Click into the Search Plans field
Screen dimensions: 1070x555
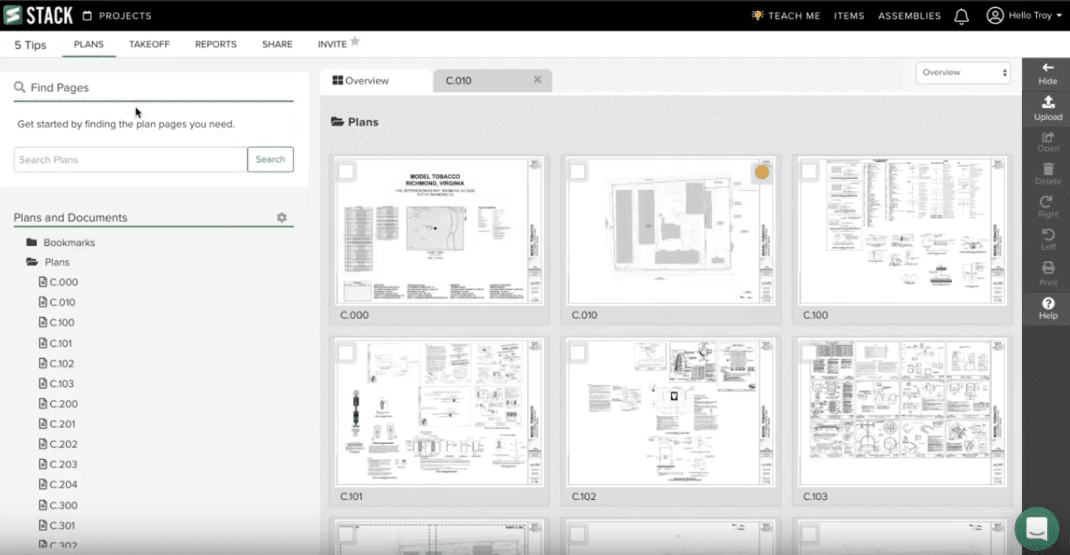pos(130,159)
